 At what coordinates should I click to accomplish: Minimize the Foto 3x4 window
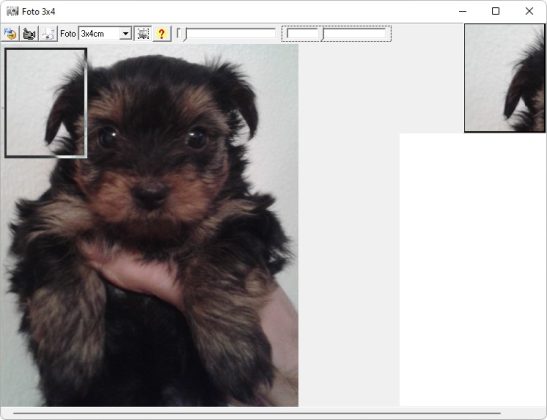click(x=463, y=11)
